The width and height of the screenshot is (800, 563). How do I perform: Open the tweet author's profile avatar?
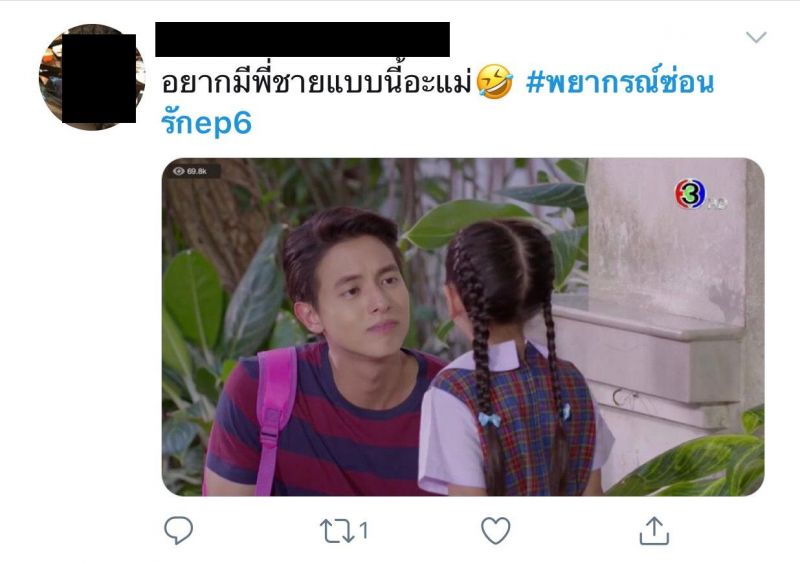point(92,77)
